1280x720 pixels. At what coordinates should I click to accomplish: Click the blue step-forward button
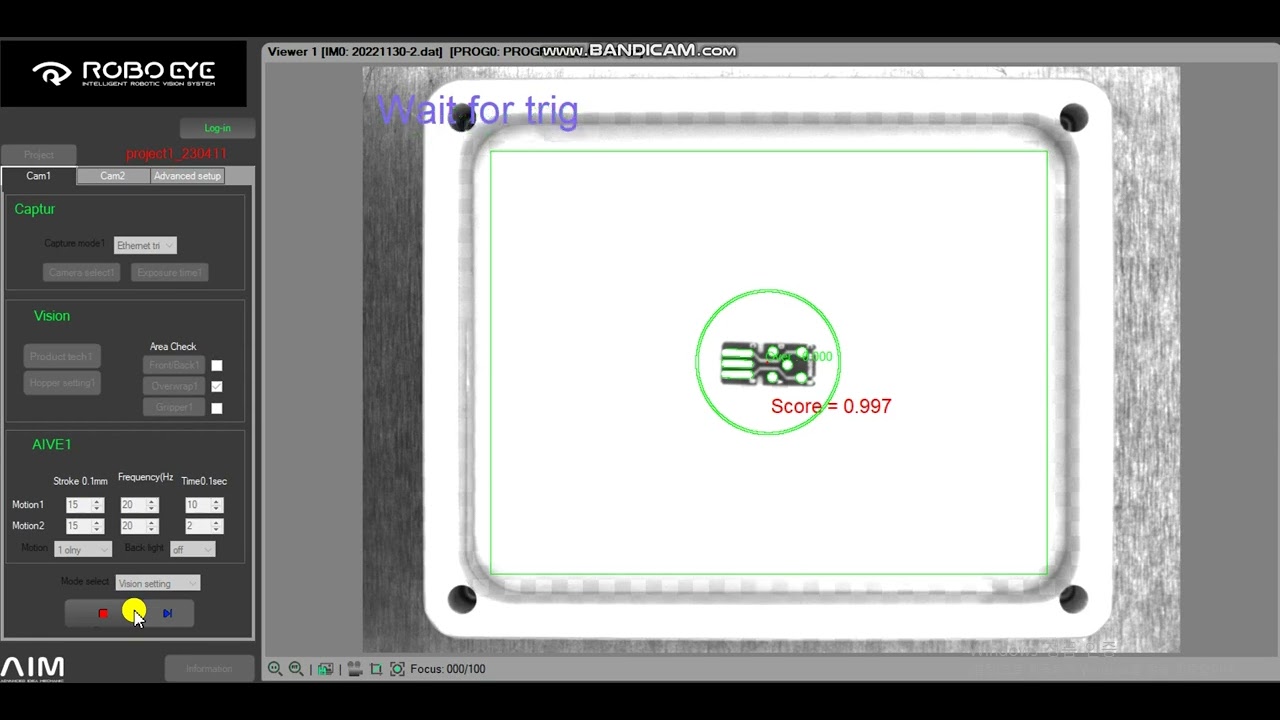[167, 613]
